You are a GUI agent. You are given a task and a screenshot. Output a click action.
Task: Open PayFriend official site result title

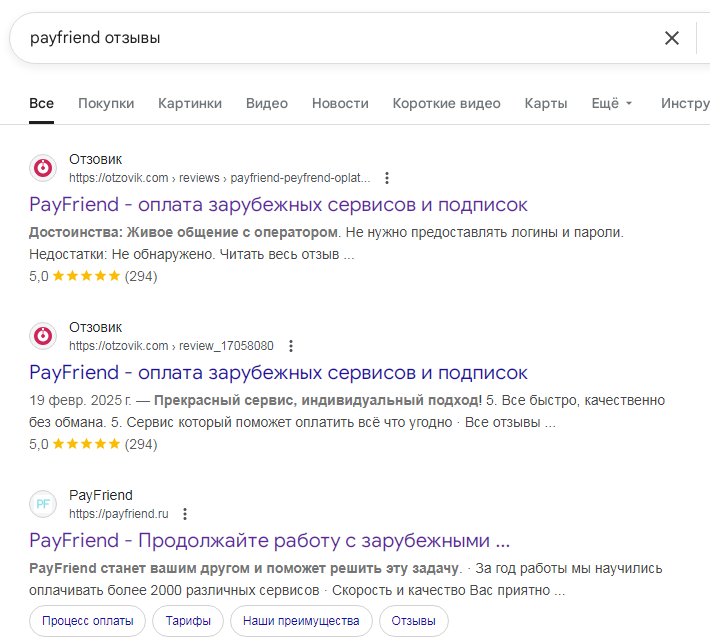point(270,541)
